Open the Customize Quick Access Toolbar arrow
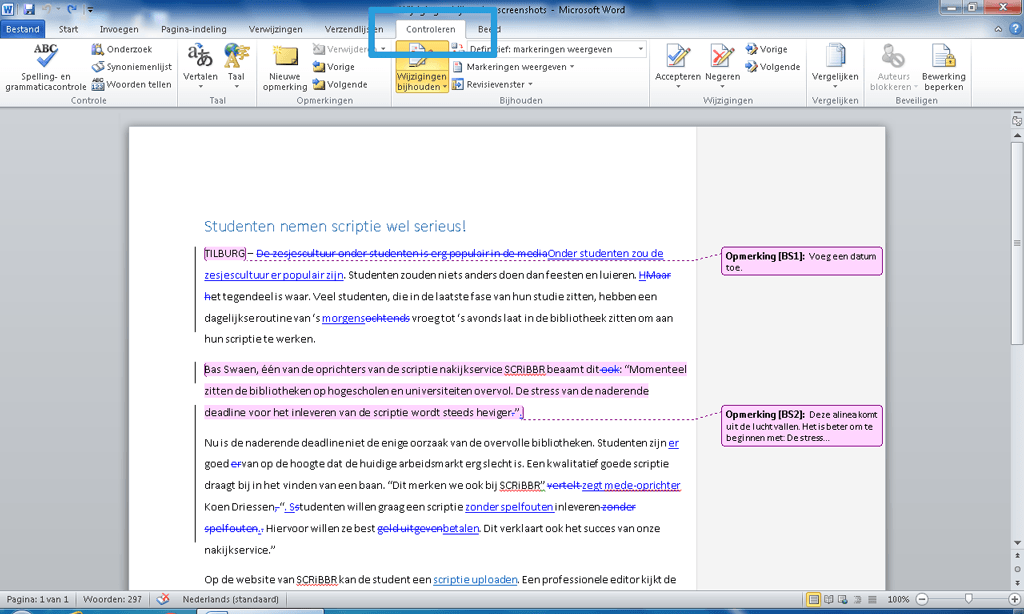Screen dimensions: 1024x614 click(90, 10)
